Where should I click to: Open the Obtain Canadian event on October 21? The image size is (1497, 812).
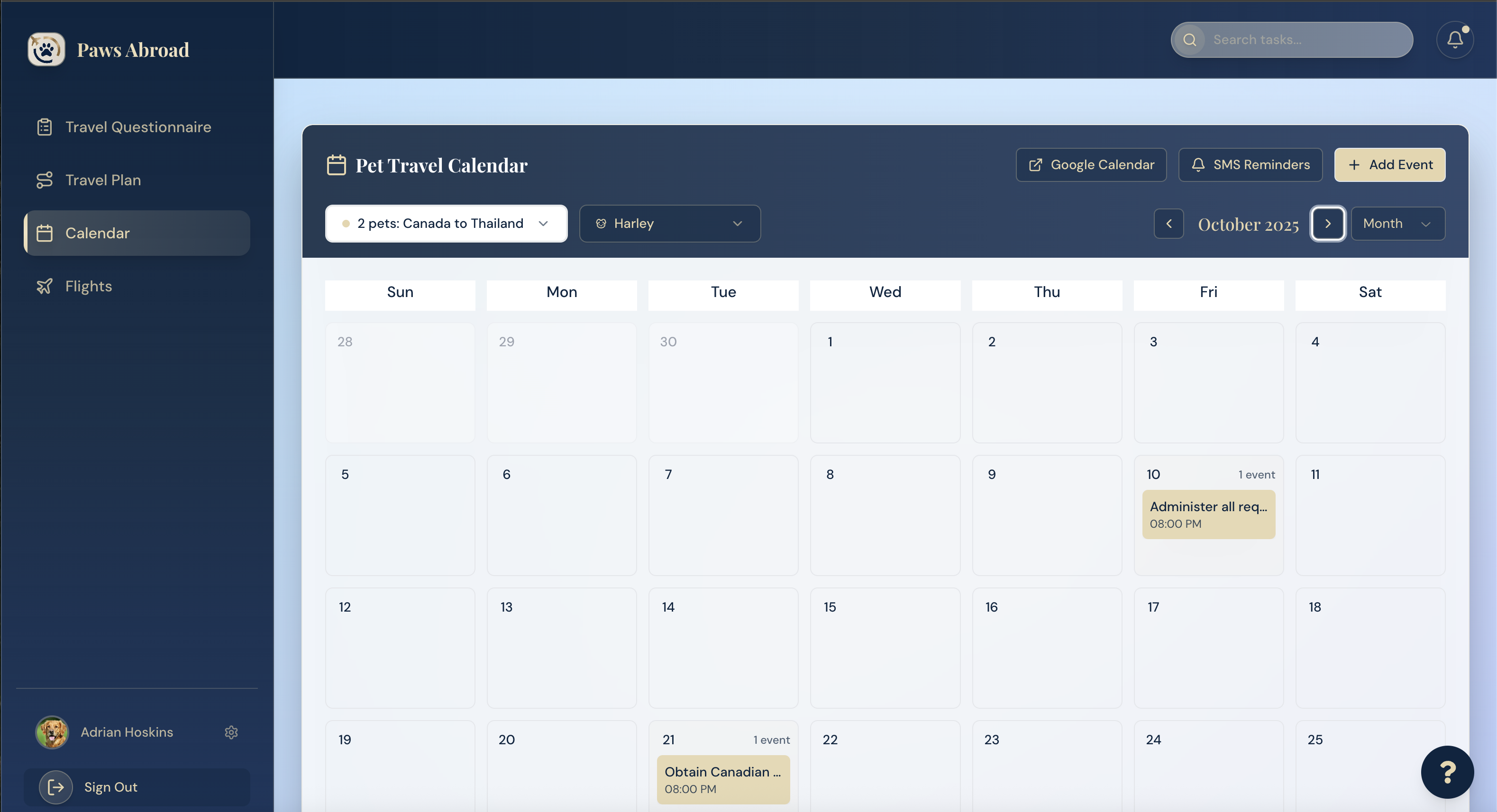point(723,779)
